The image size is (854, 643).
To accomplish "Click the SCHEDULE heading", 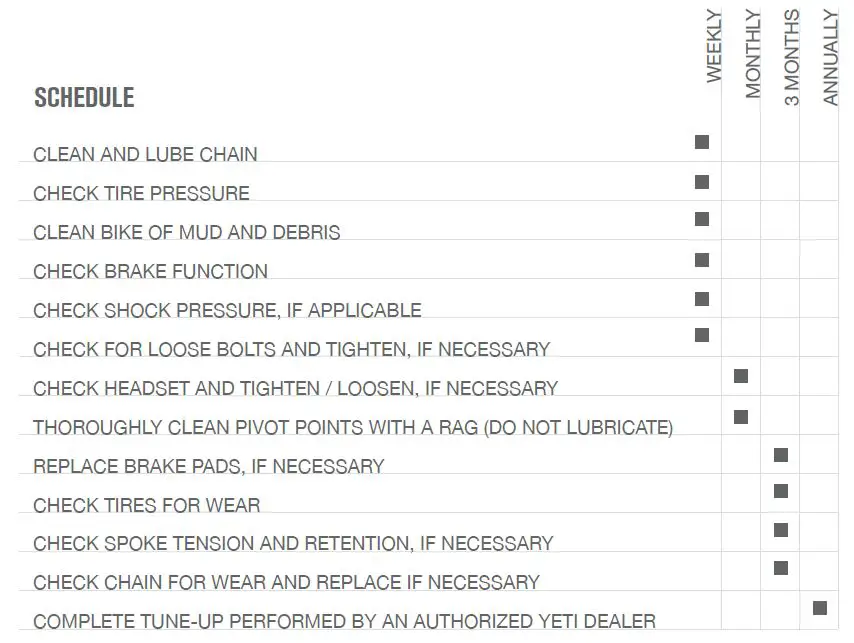I will (84, 98).
